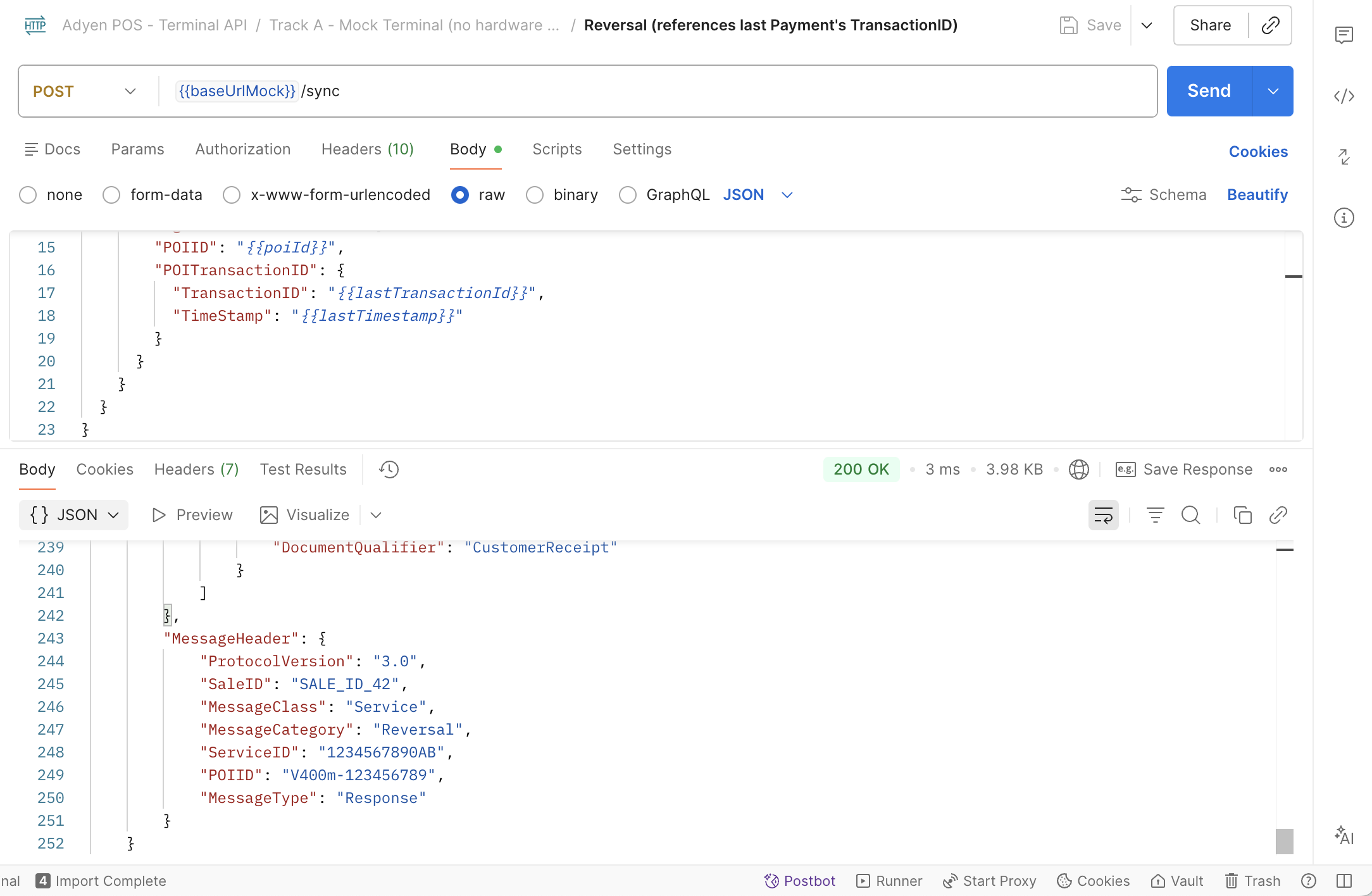
Task: Search the response body
Action: click(x=1190, y=515)
